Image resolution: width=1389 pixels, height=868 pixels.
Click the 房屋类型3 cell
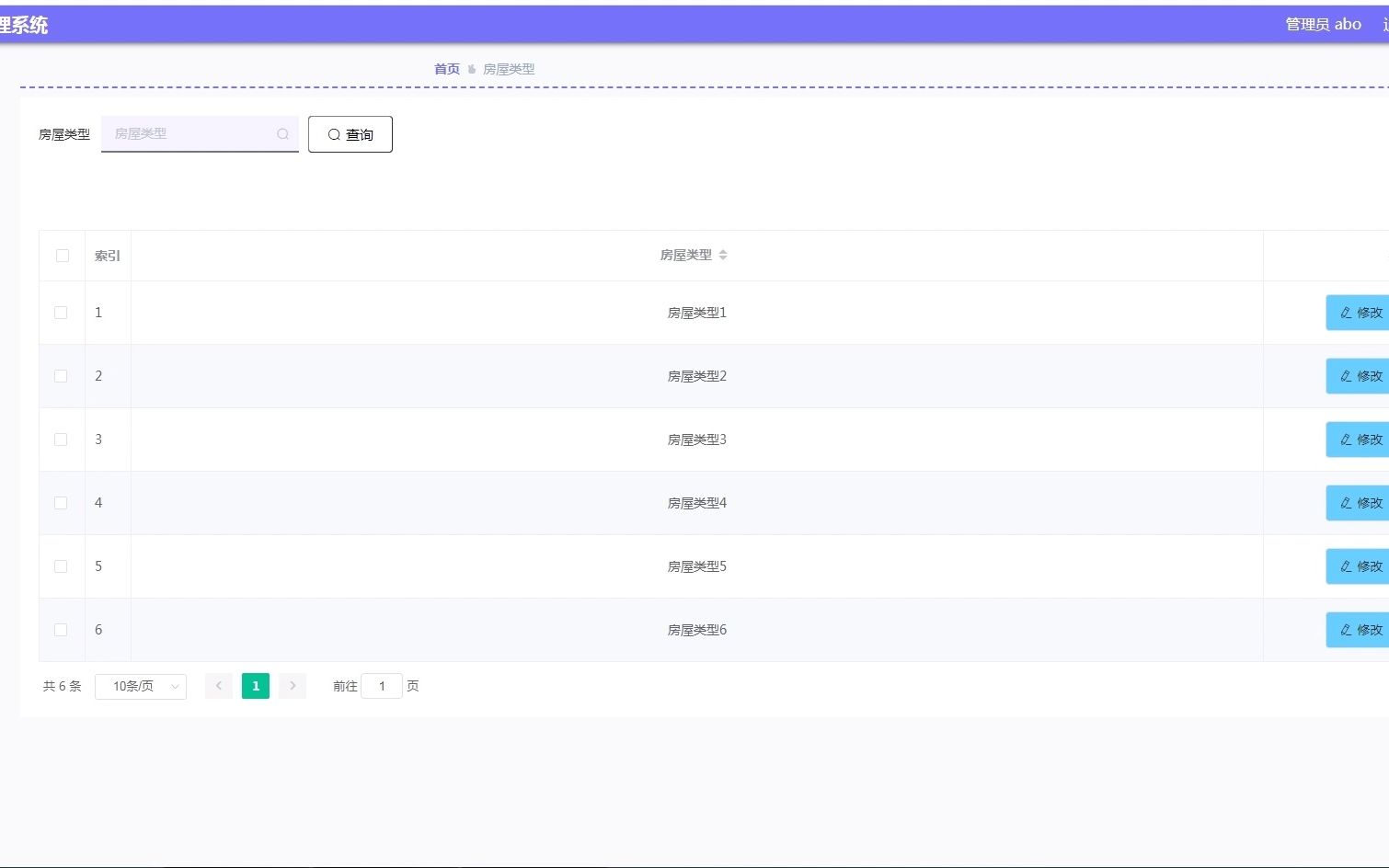click(697, 440)
